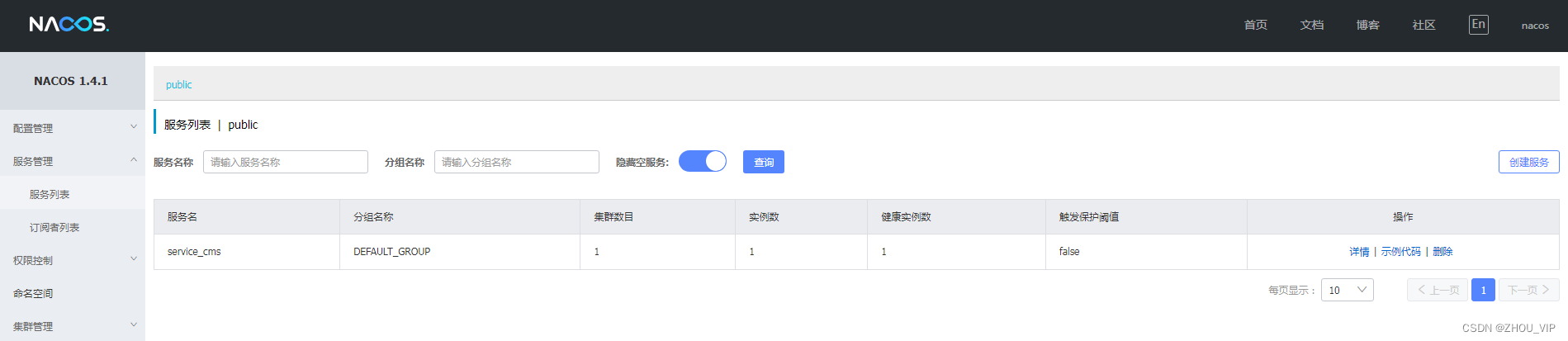Open 详情 for service_cms
The width and height of the screenshot is (1568, 341).
pyautogui.click(x=1359, y=252)
